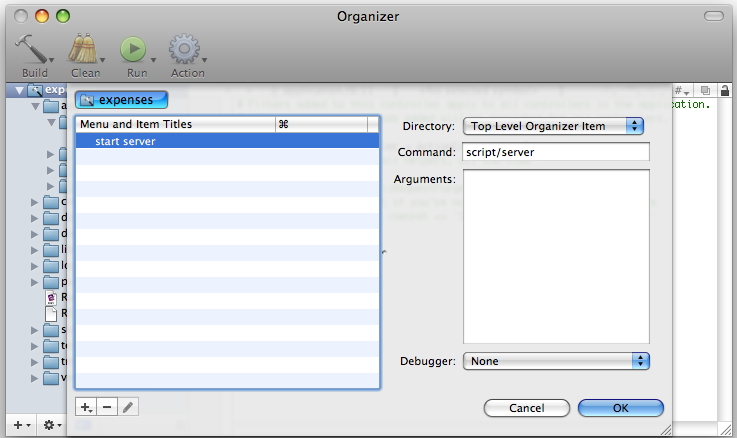
Task: Click the Build hammer icon
Action: tap(31, 49)
